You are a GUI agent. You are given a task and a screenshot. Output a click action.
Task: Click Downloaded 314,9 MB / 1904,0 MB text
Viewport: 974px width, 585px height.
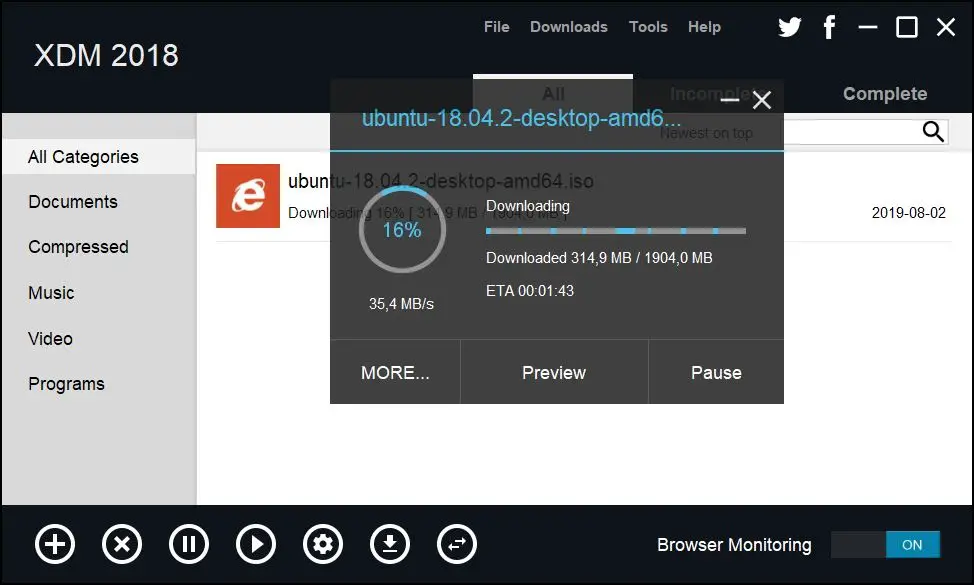[599, 258]
